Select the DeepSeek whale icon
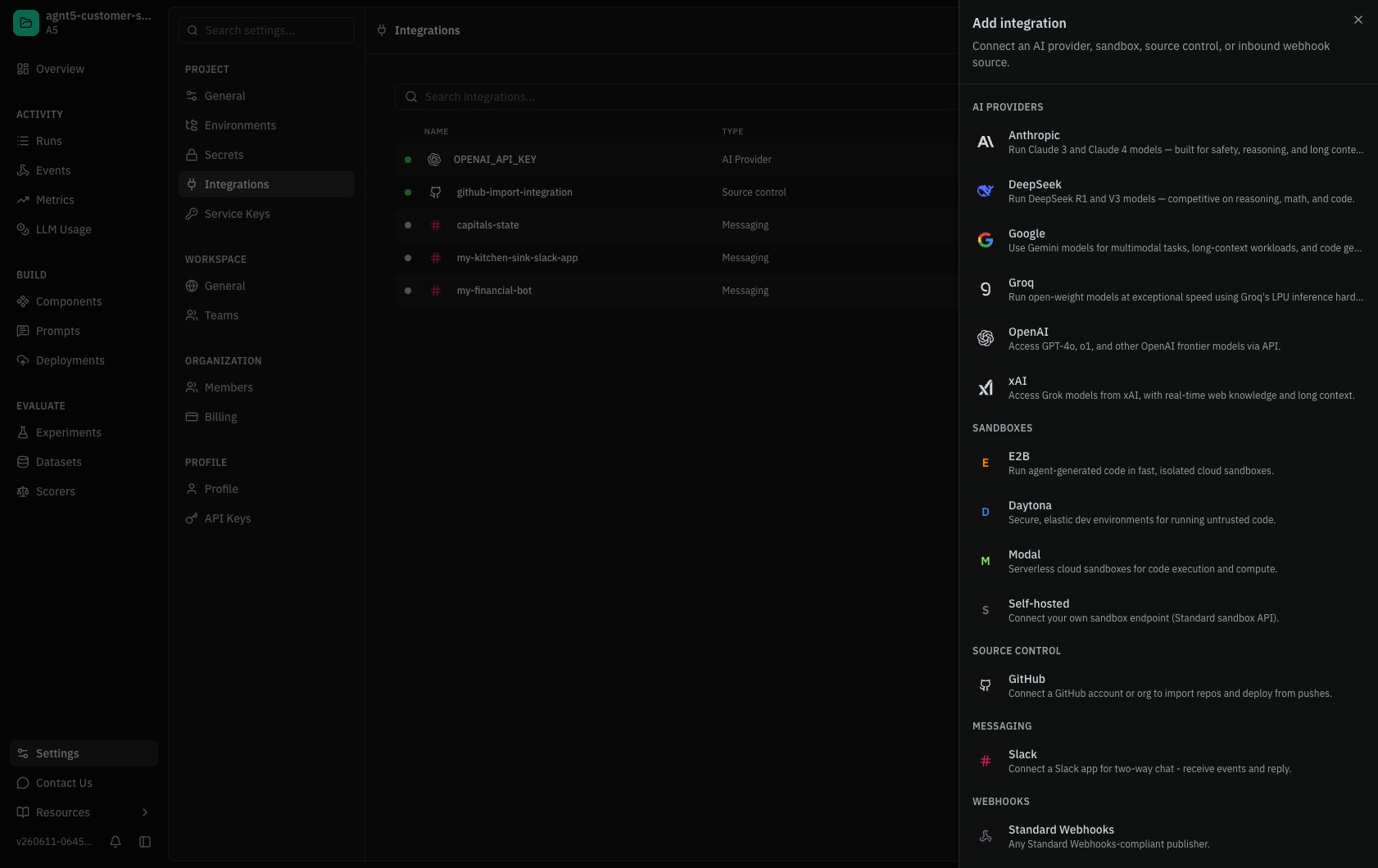Image resolution: width=1378 pixels, height=868 pixels. [986, 191]
